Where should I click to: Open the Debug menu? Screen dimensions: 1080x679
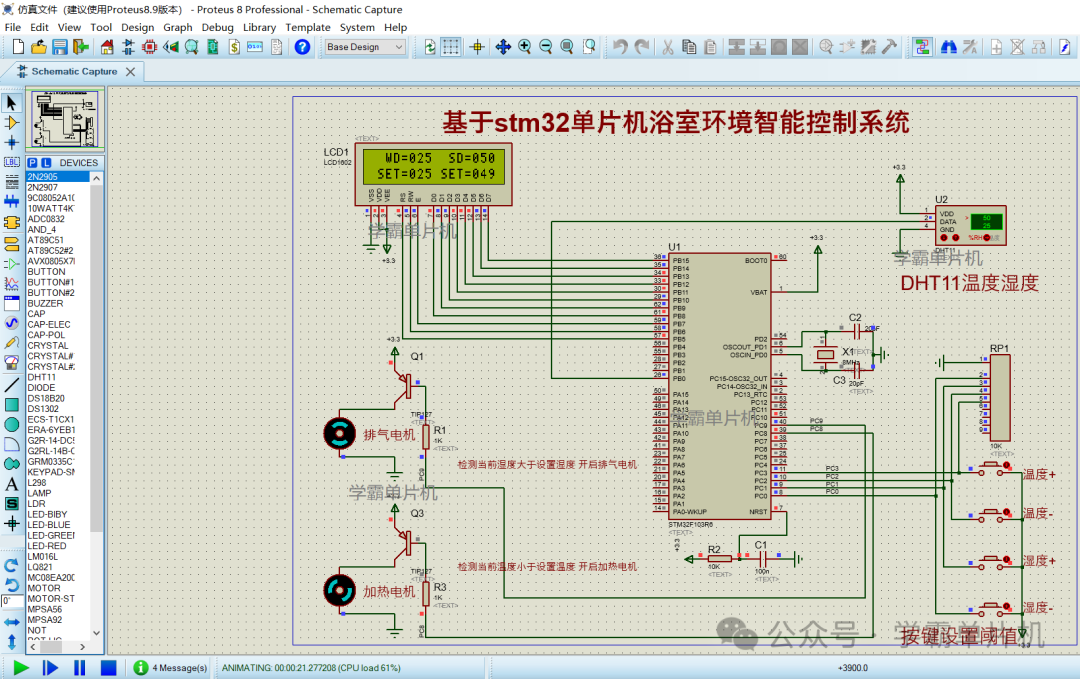click(x=218, y=28)
